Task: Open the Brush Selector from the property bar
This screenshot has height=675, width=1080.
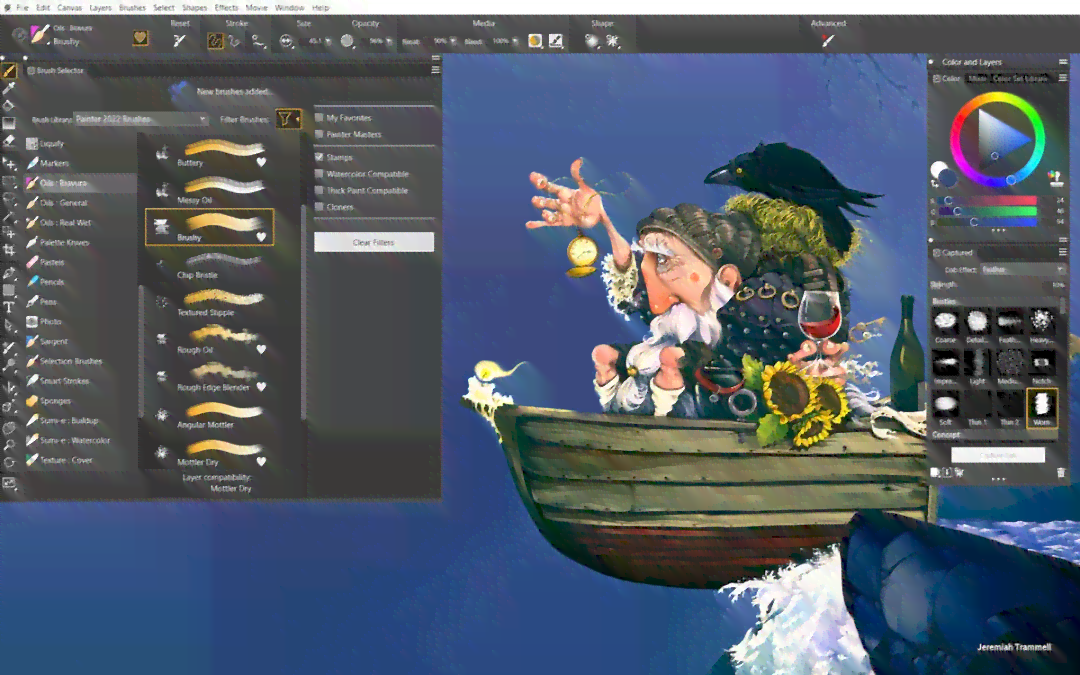Action: point(40,34)
